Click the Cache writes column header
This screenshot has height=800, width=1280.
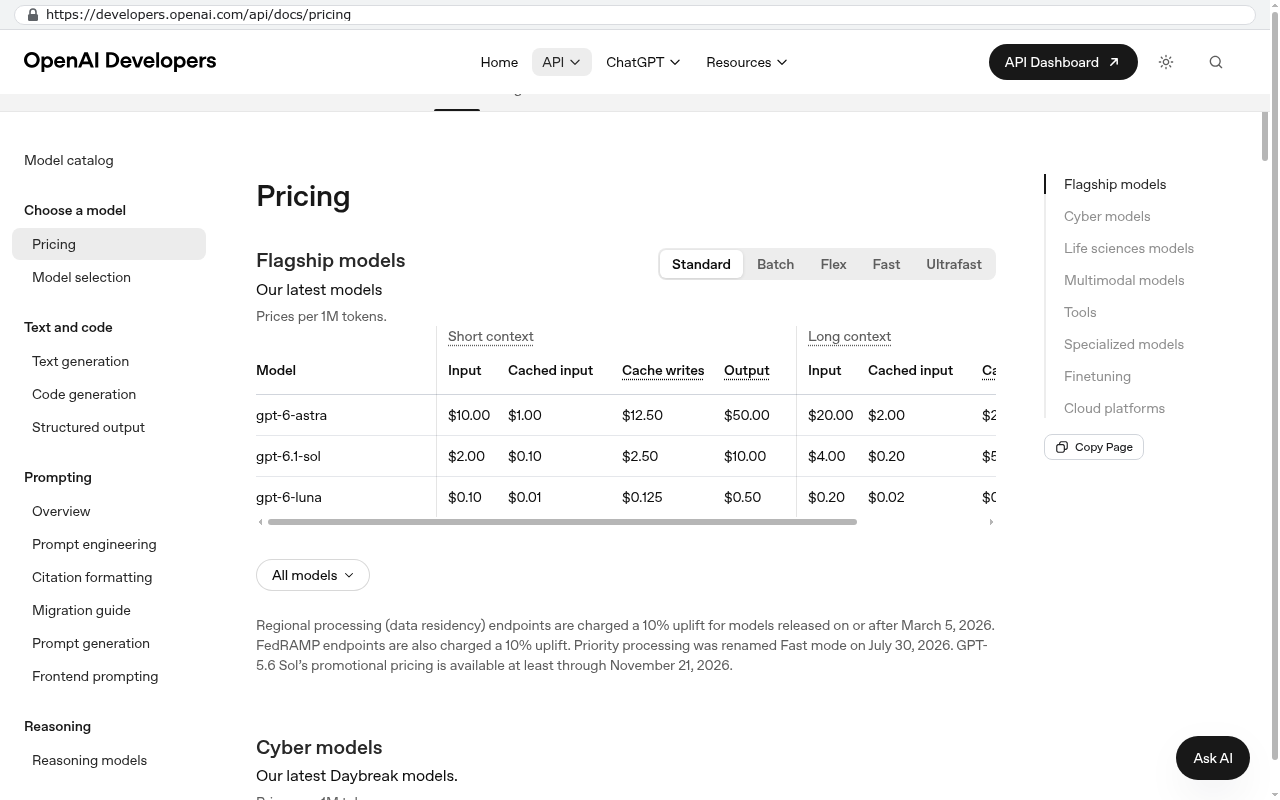(x=663, y=370)
